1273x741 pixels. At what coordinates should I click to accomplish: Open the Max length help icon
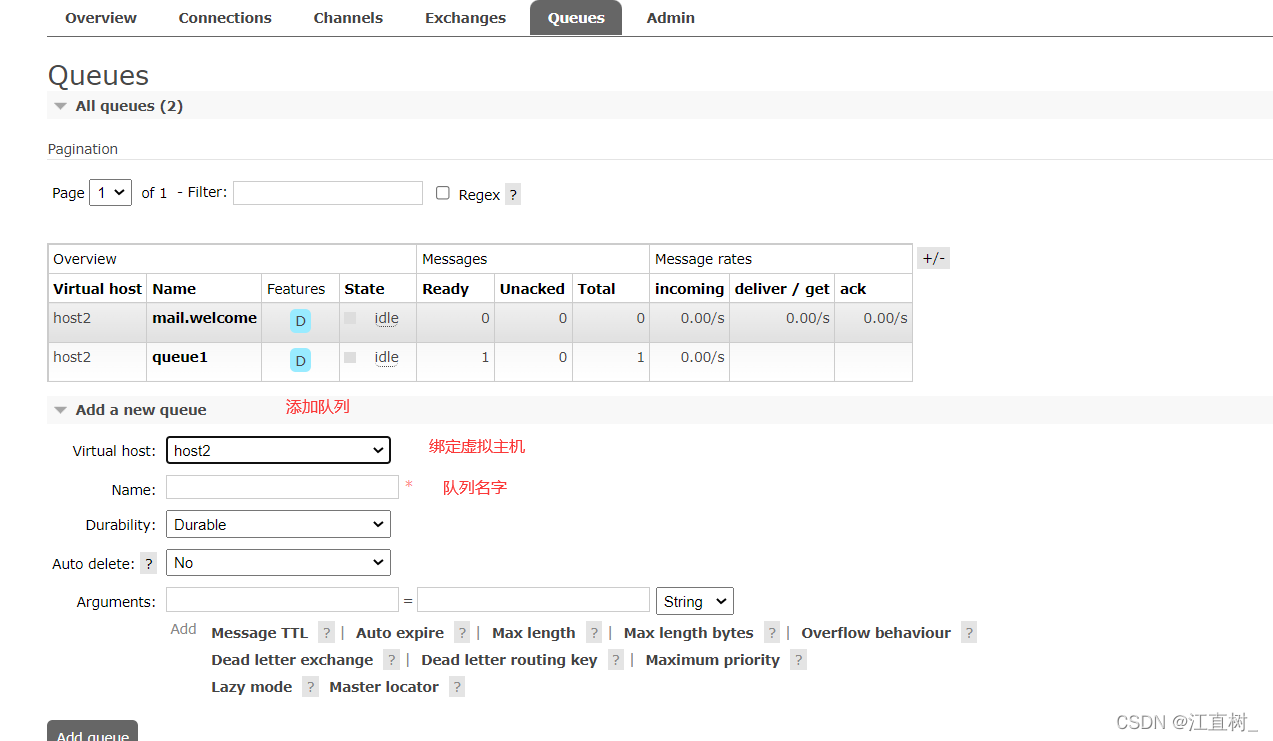(594, 632)
